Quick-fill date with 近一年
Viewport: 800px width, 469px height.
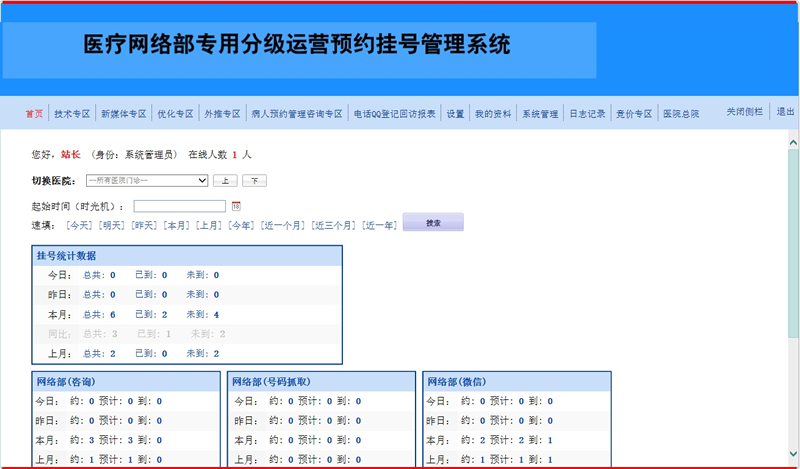click(x=380, y=226)
